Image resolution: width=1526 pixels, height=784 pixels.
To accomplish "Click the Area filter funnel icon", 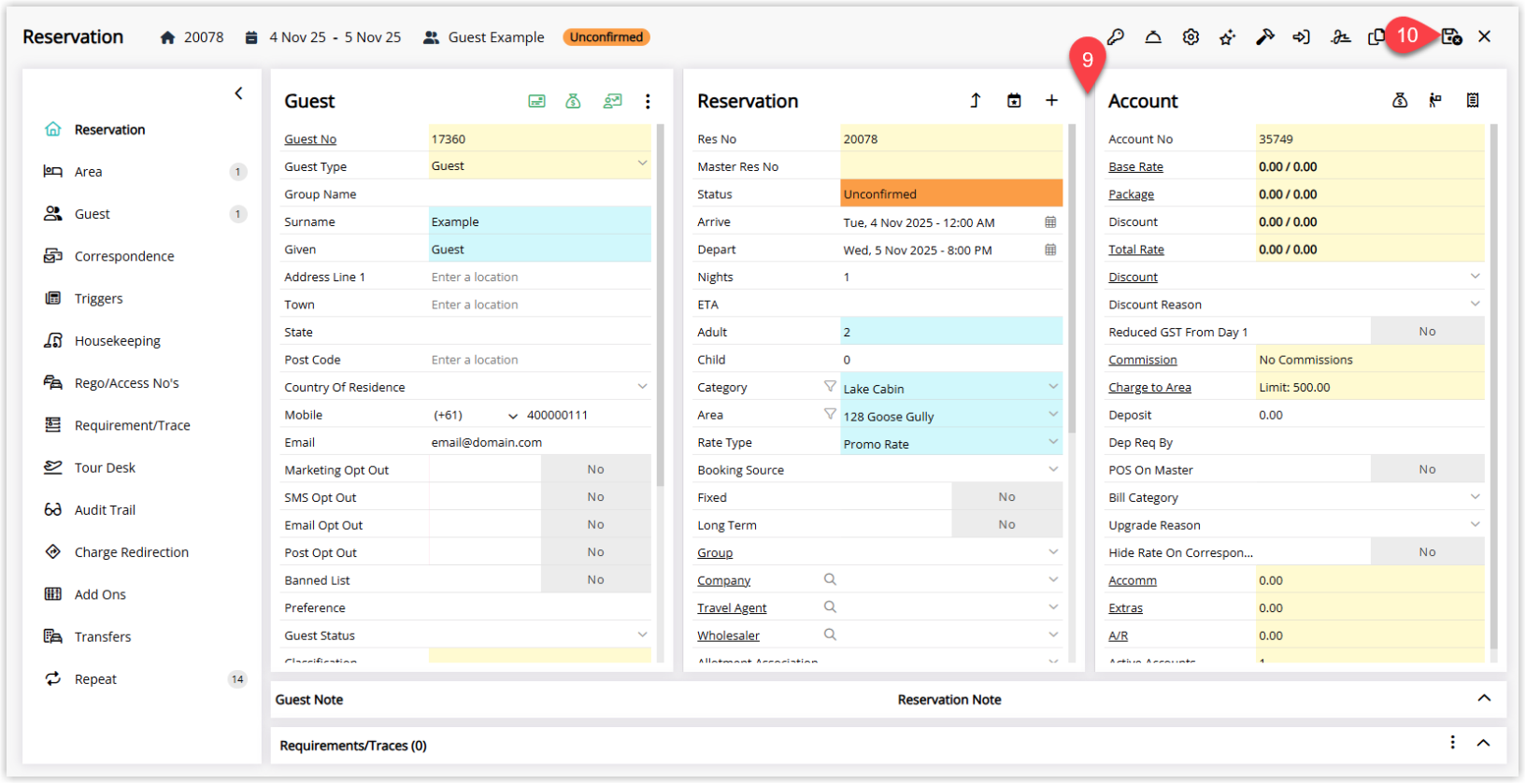I will (830, 414).
